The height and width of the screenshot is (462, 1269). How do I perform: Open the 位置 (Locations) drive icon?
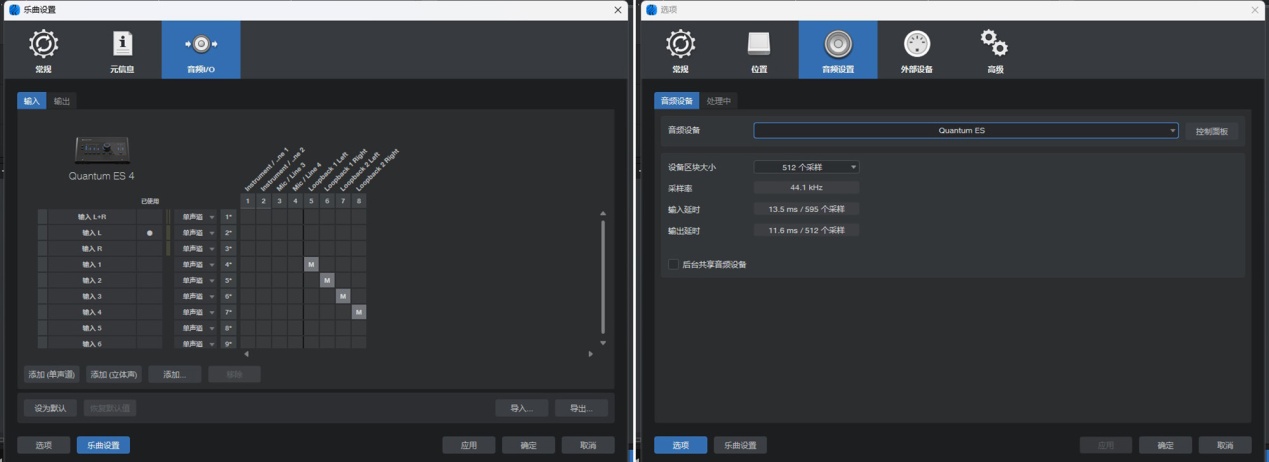(759, 44)
